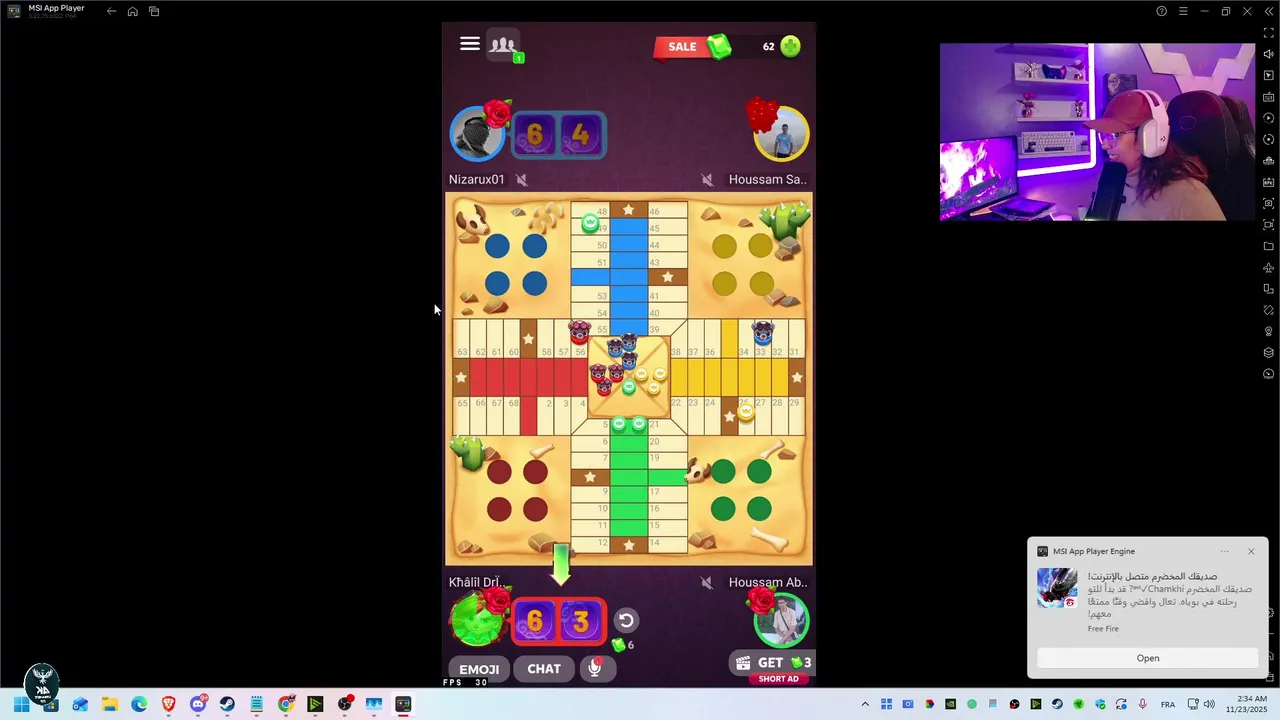This screenshot has width=1280, height=720.
Task: Select the green player's dice showing 3
Action: coord(581,622)
